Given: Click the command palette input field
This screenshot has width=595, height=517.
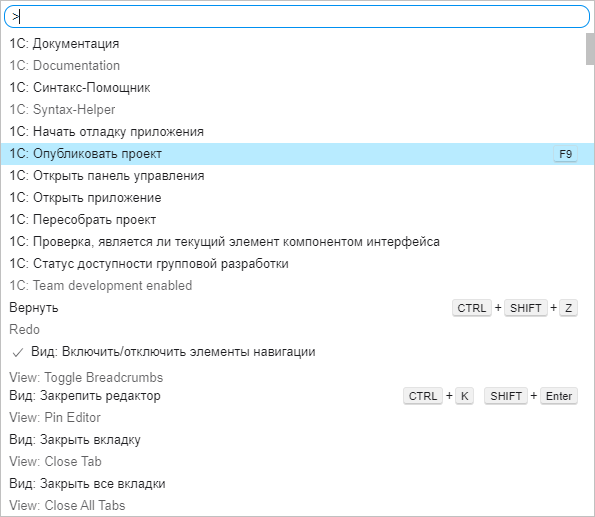Looking at the screenshot, I should click(297, 17).
